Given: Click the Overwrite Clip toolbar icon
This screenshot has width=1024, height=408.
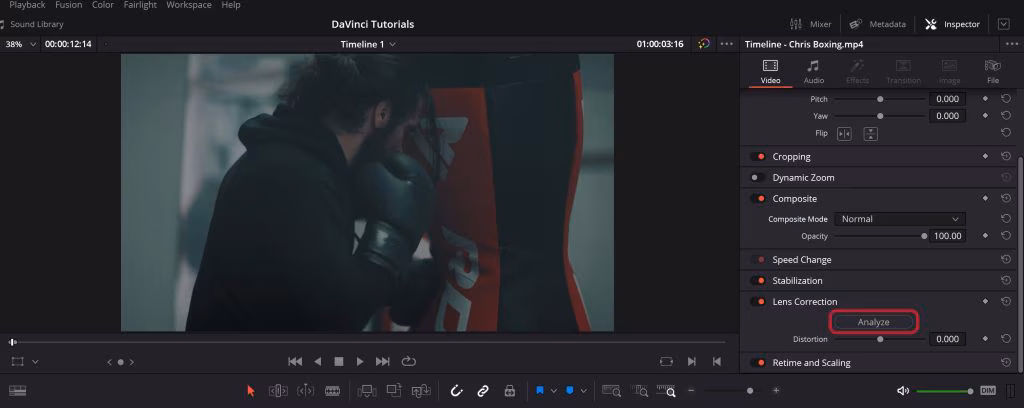Looking at the screenshot, I should (394, 390).
